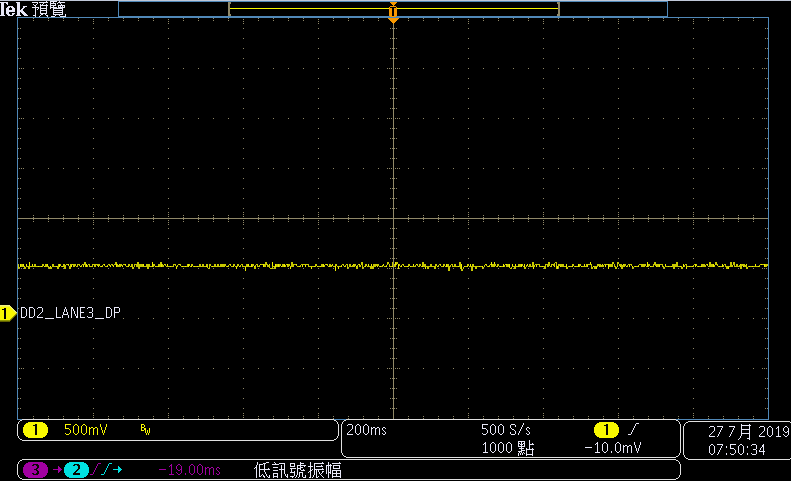The height and width of the screenshot is (481, 791).
Task: Click the rising edge trigger slope icon
Action: [x=633, y=430]
